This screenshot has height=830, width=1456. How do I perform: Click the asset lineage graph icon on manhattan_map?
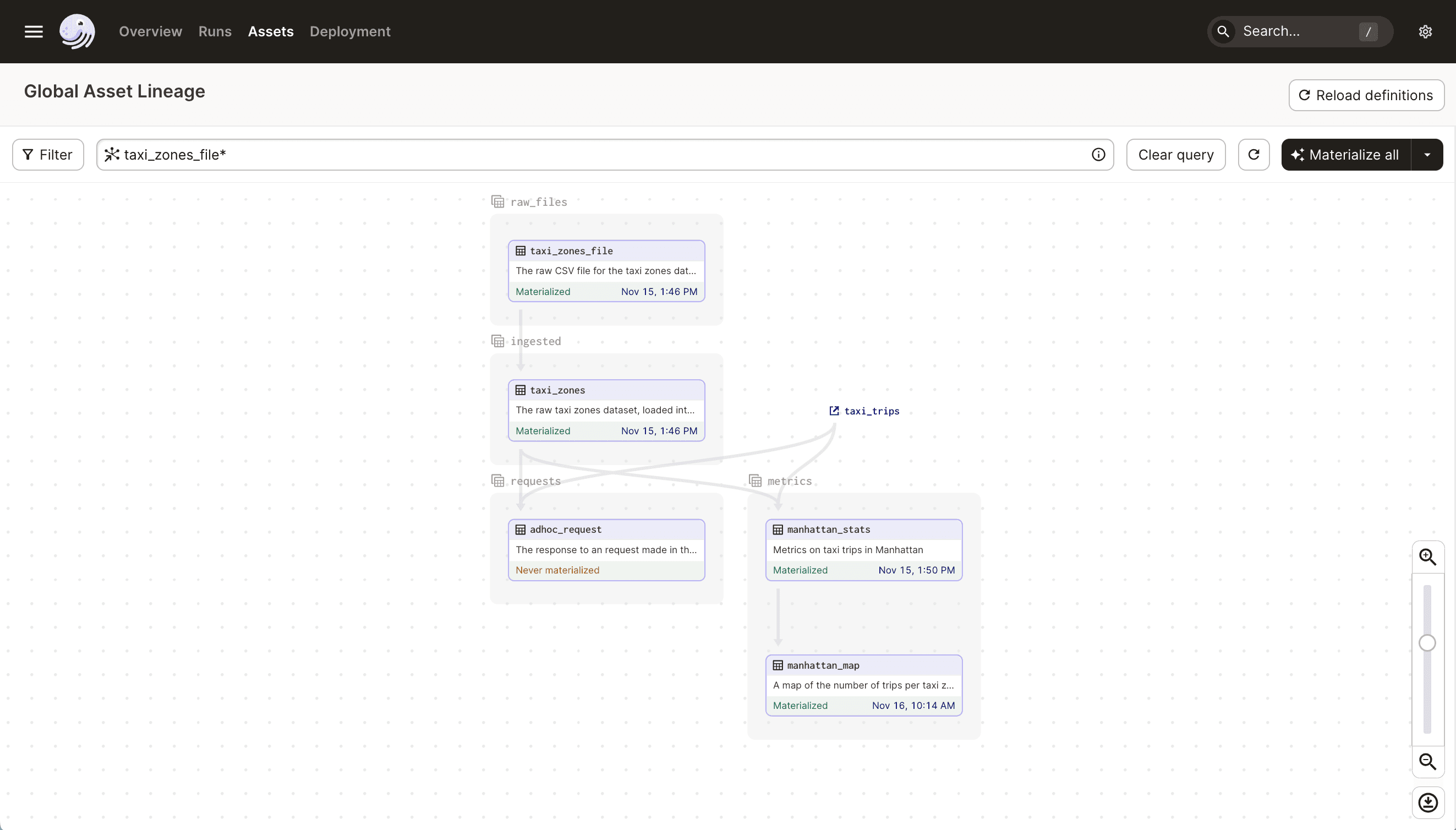click(778, 665)
